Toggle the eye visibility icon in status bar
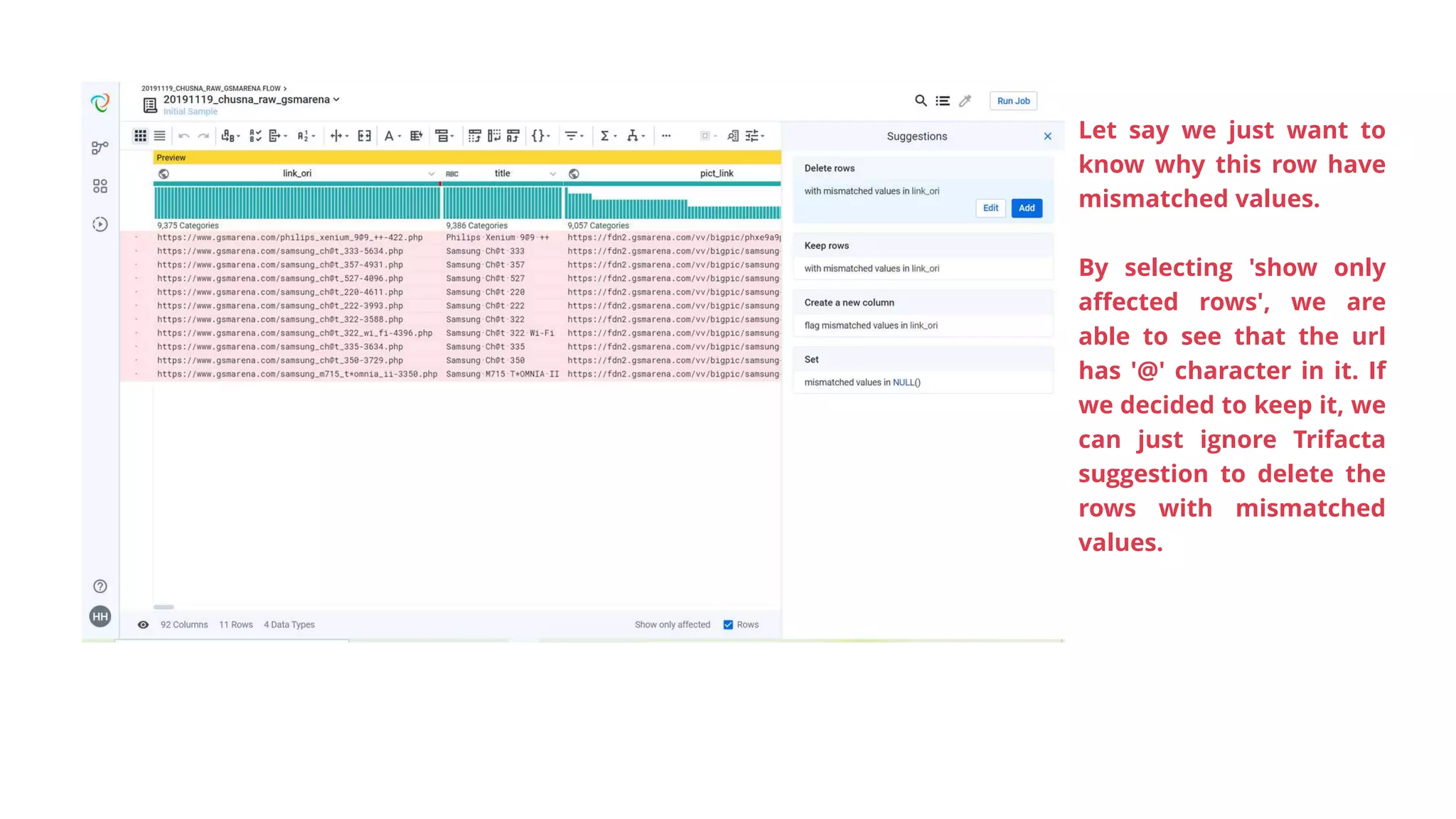The image size is (1456, 819). 143,625
